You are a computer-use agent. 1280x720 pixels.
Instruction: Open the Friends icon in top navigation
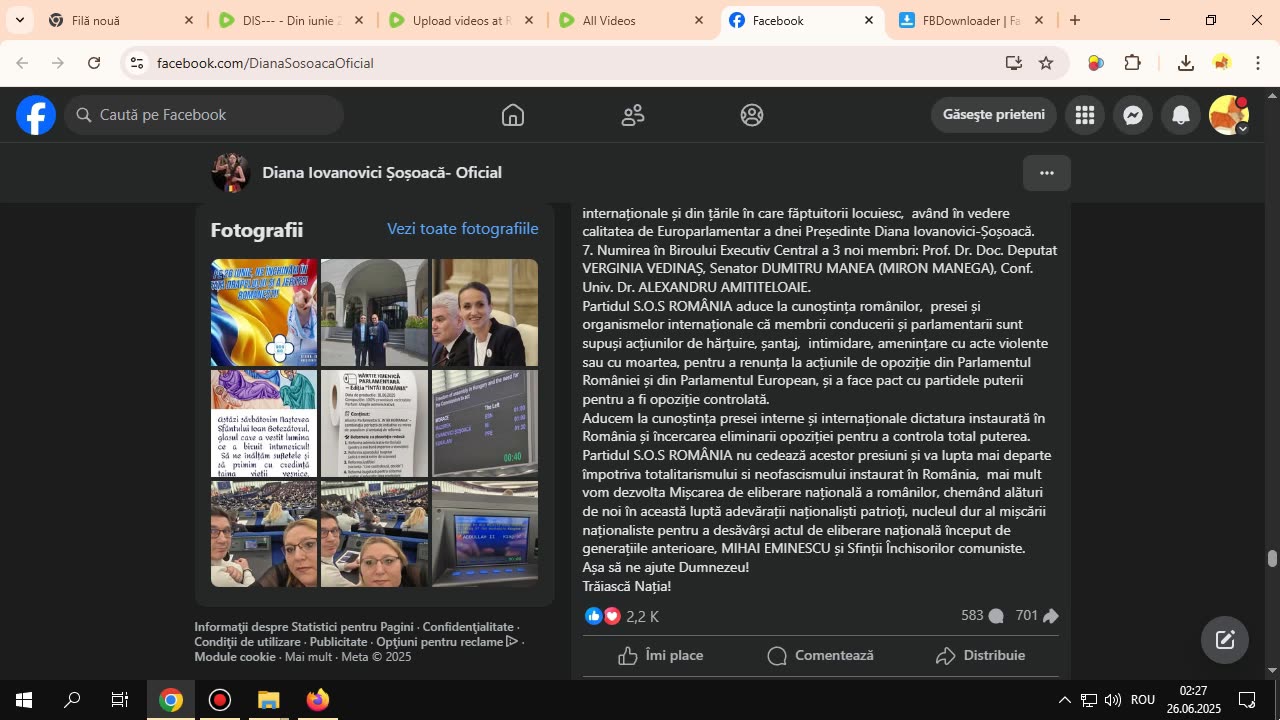click(x=633, y=115)
